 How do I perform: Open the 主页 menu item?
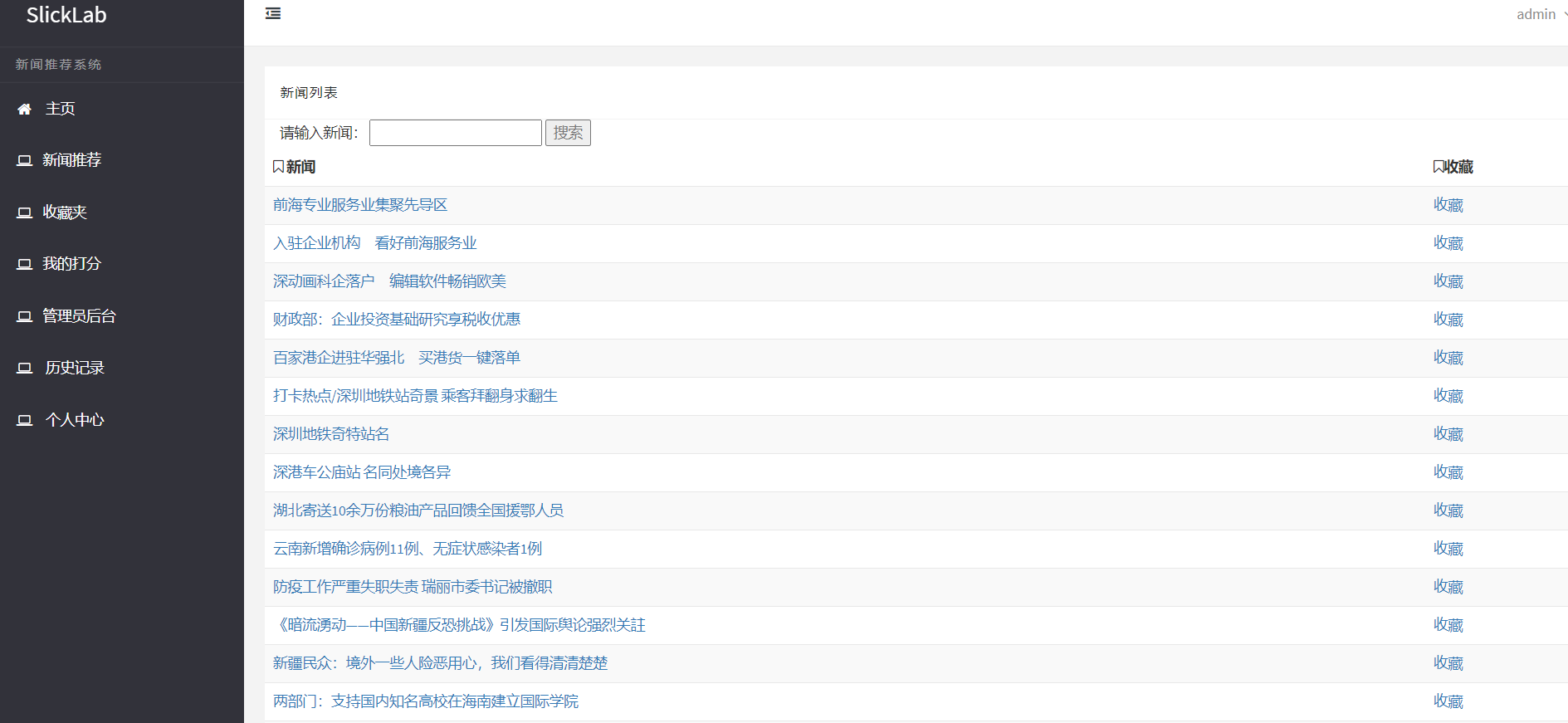pyautogui.click(x=60, y=109)
